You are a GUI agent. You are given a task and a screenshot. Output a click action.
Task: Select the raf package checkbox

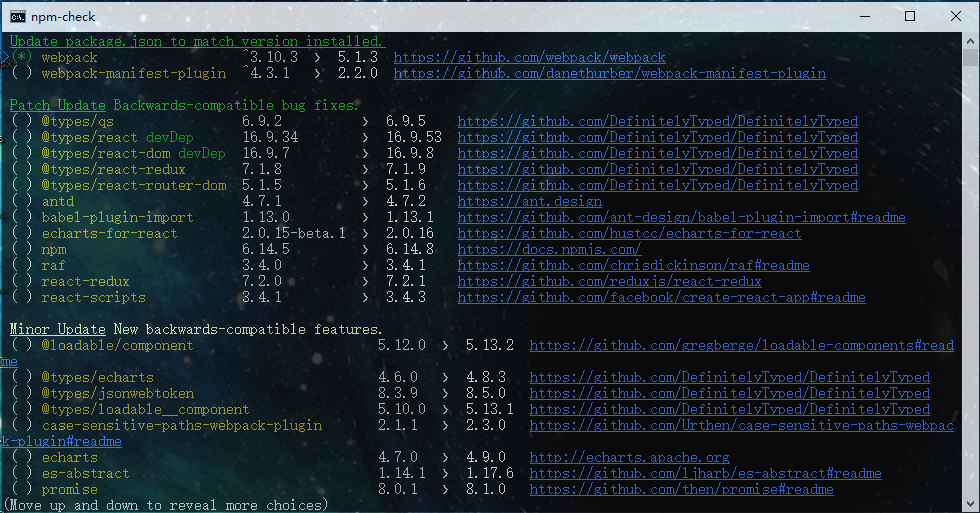coord(21,265)
